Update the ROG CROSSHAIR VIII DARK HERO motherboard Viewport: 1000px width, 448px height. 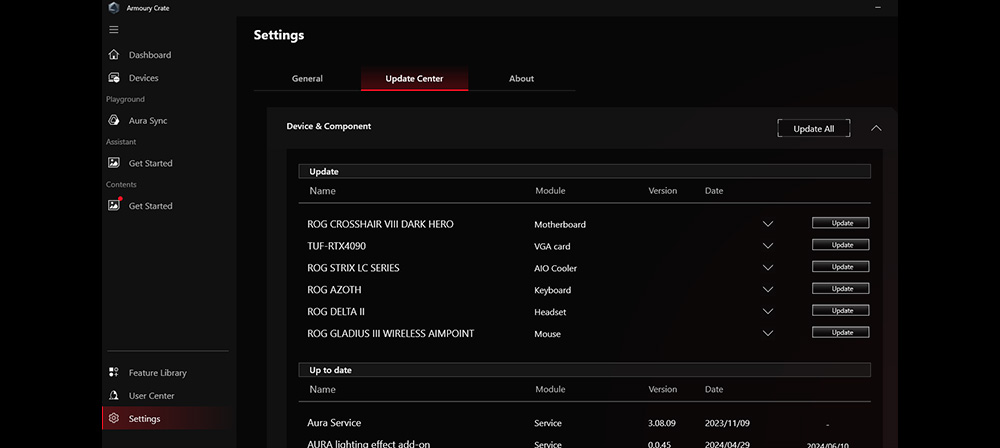coord(841,223)
